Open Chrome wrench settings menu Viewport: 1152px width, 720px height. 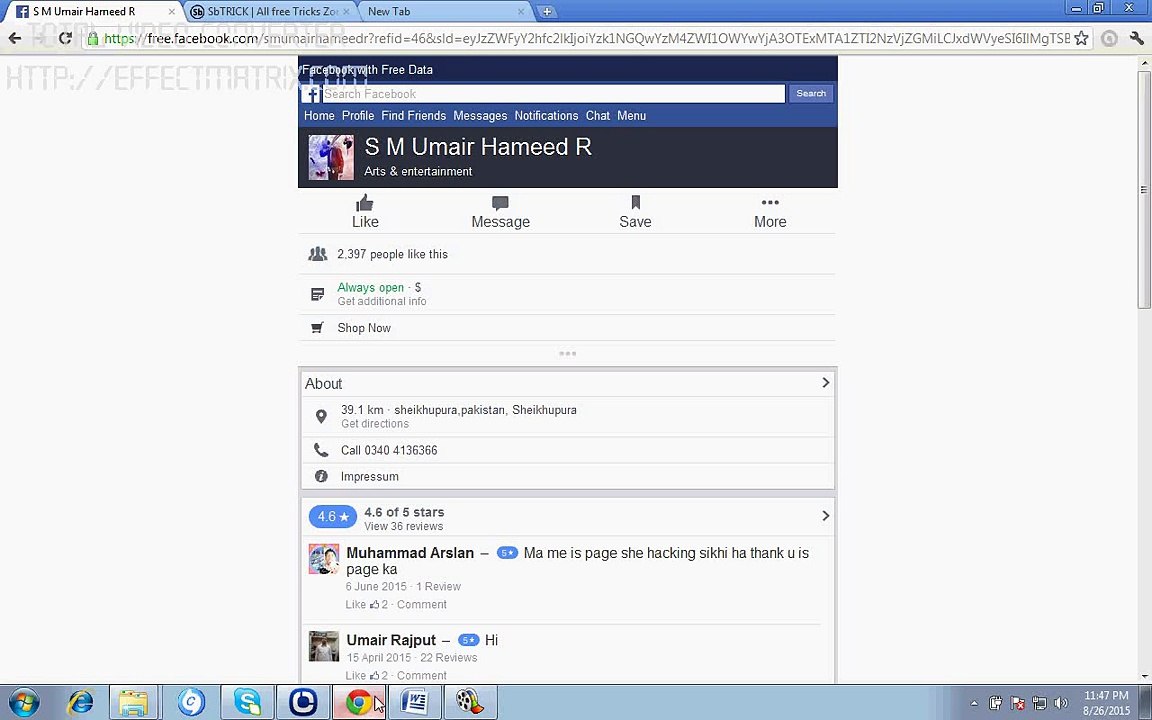click(x=1137, y=38)
